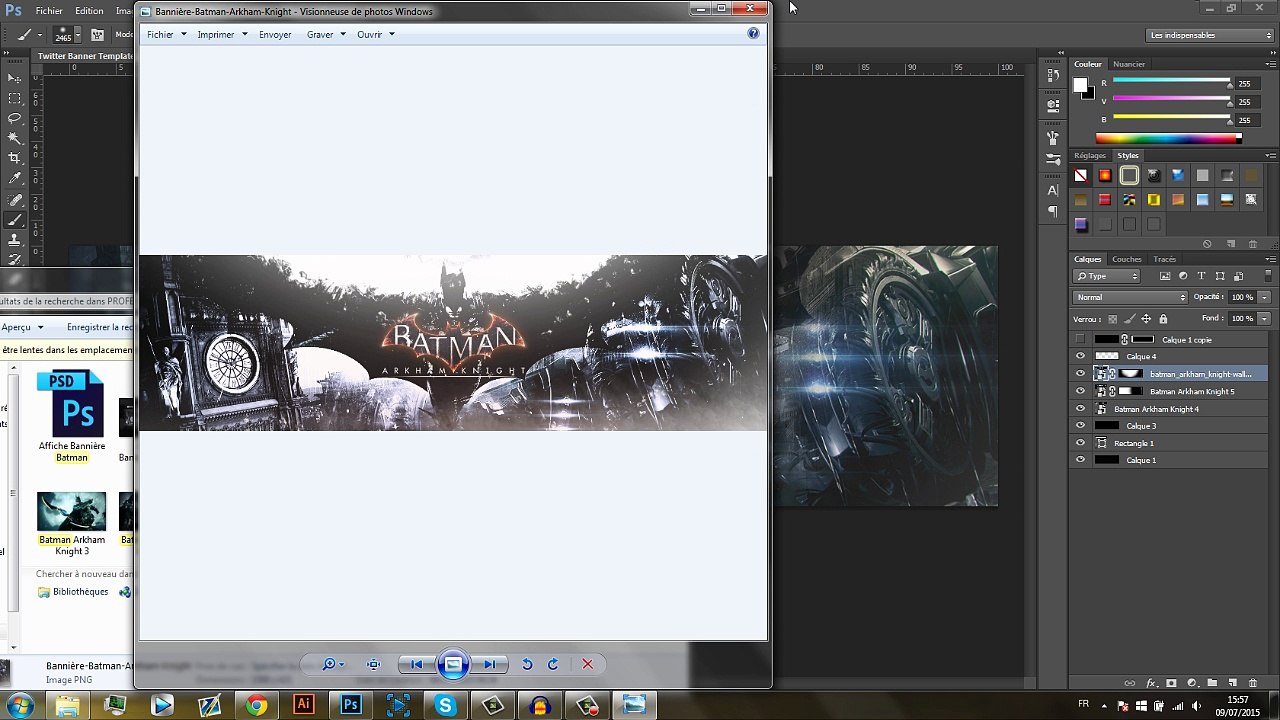This screenshot has height=720, width=1280.
Task: Hide the Batman Arkham Knight 5 layer
Action: tap(1080, 391)
